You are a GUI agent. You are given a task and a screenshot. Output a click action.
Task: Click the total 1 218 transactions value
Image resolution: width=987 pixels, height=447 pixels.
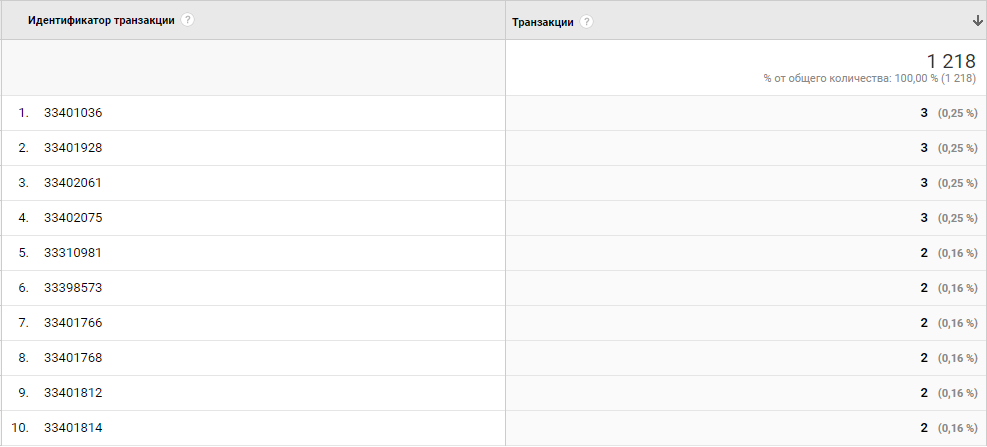coord(951,61)
